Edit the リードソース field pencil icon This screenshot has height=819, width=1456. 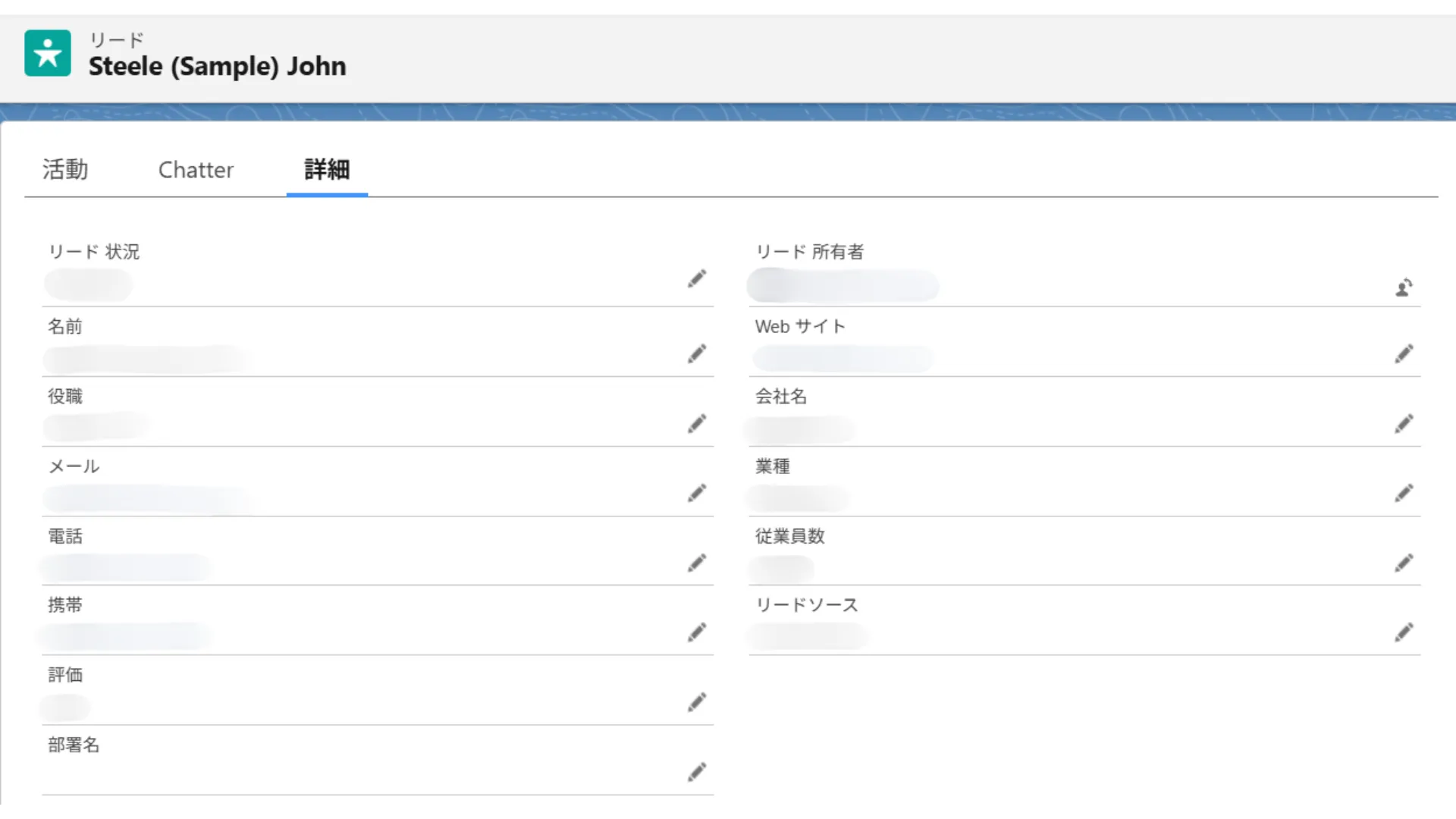coord(1404,633)
